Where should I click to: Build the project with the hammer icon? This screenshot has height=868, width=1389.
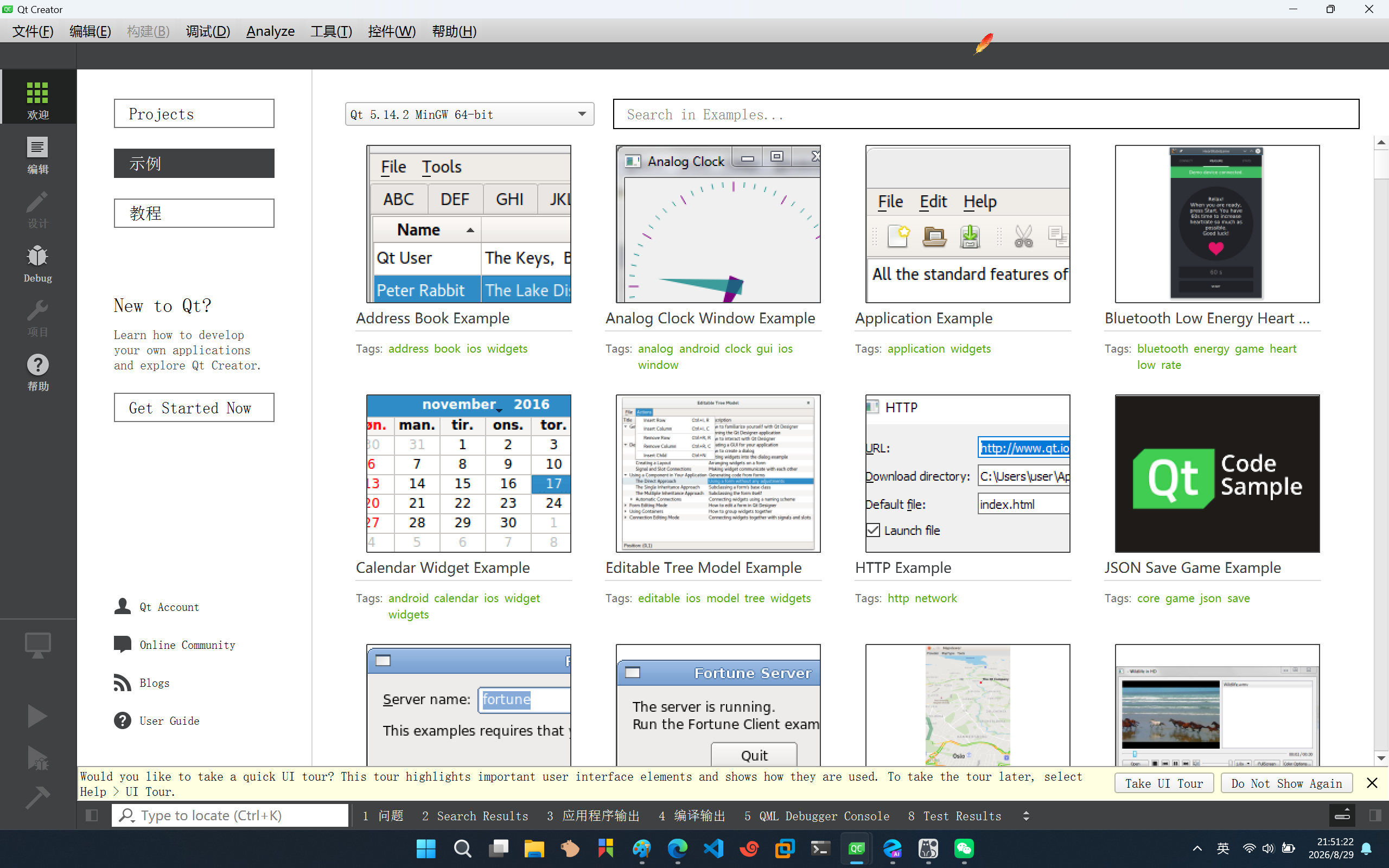coord(38,797)
